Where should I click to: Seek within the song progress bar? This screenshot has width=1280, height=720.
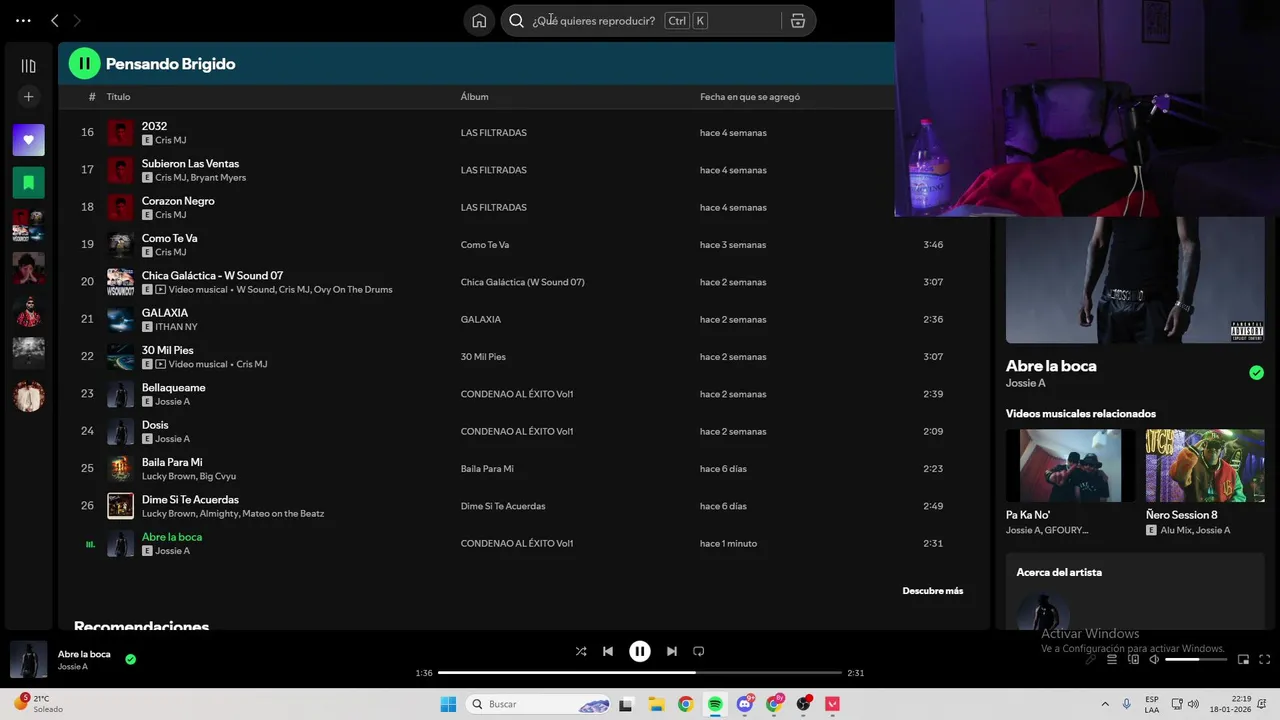[x=640, y=673]
